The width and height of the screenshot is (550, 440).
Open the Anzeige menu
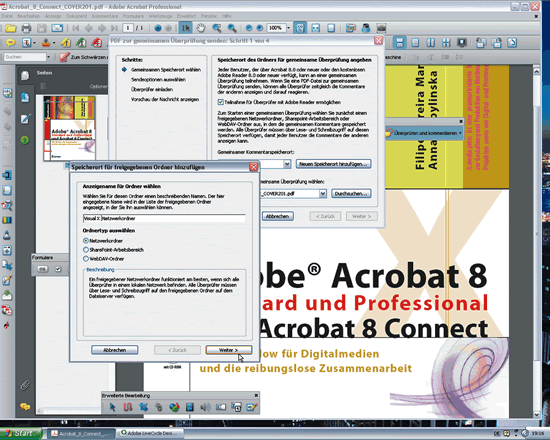53,16
